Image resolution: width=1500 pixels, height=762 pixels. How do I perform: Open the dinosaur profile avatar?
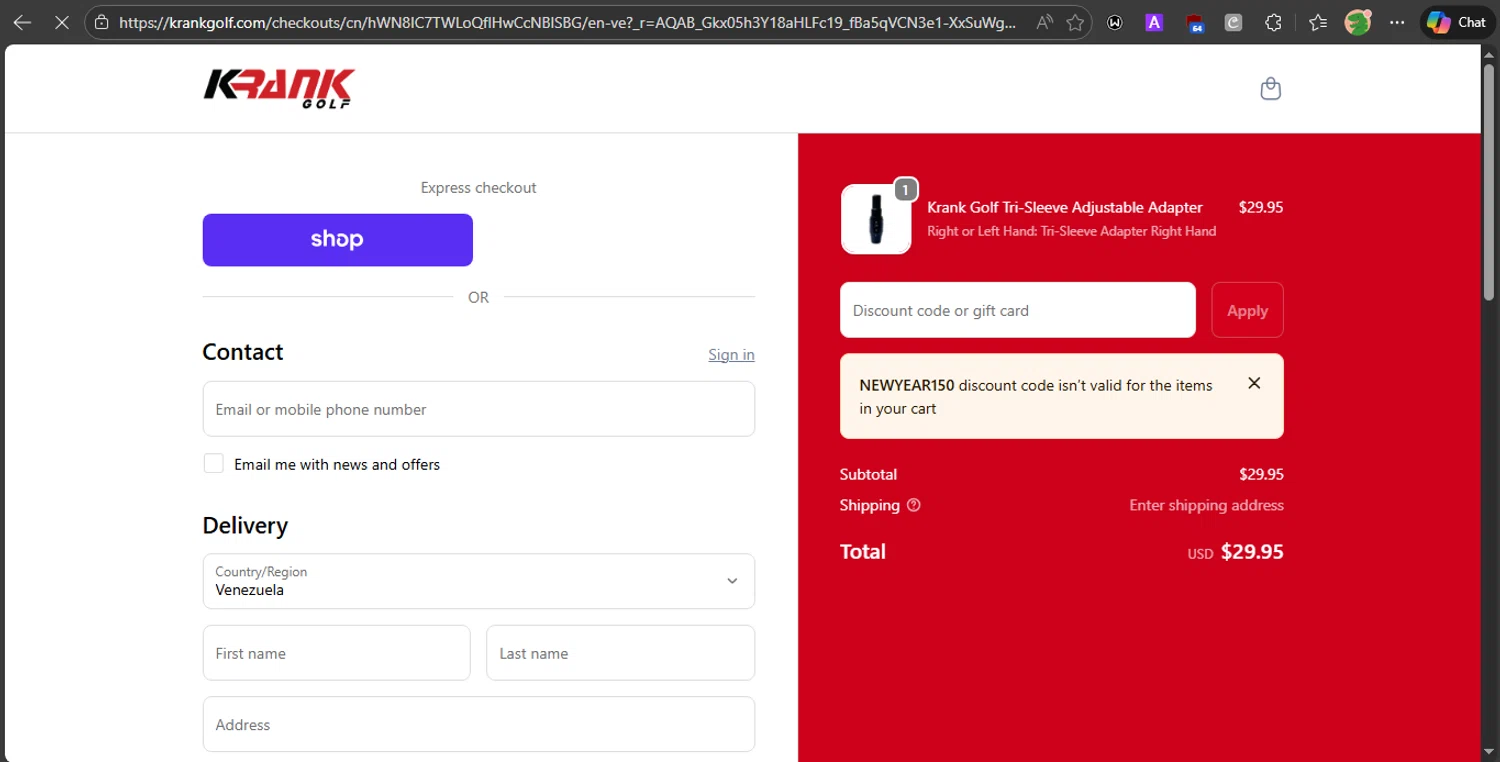pyautogui.click(x=1357, y=21)
